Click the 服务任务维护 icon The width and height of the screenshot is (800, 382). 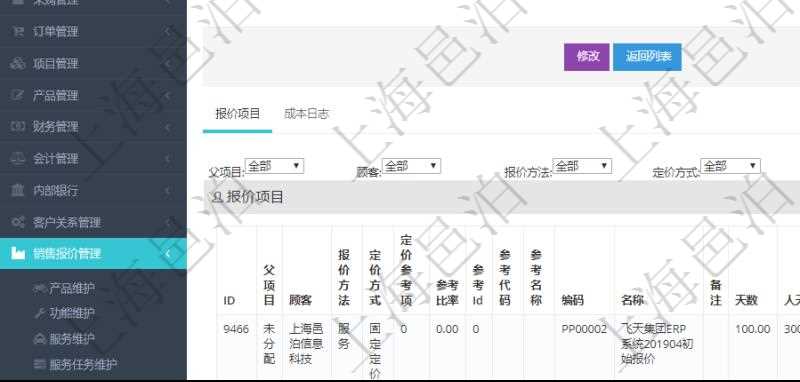40,364
